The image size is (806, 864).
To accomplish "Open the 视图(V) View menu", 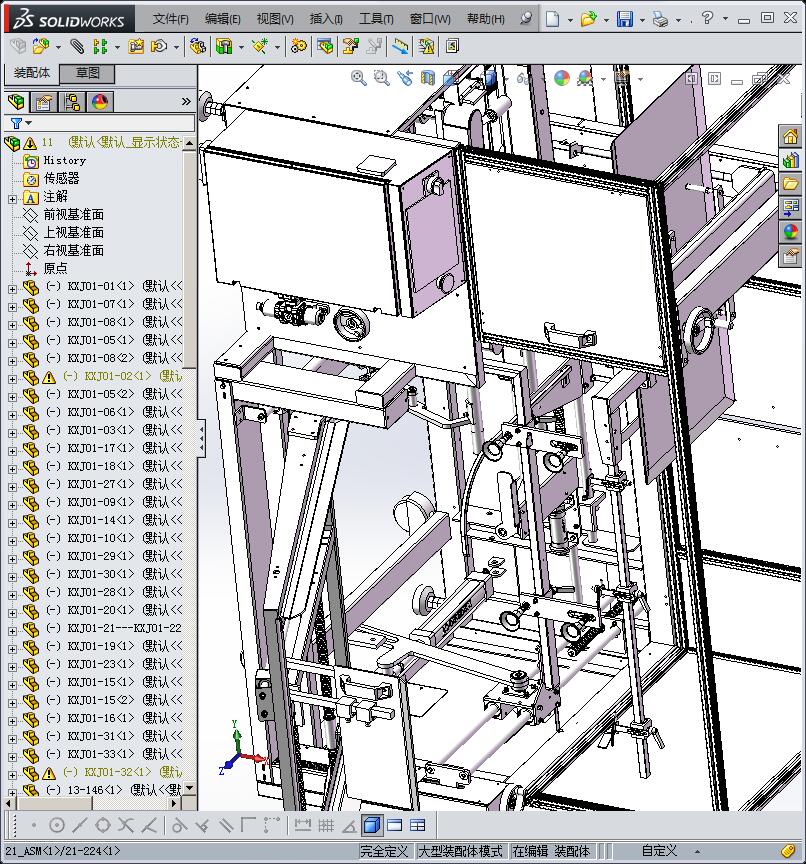I will [x=275, y=19].
